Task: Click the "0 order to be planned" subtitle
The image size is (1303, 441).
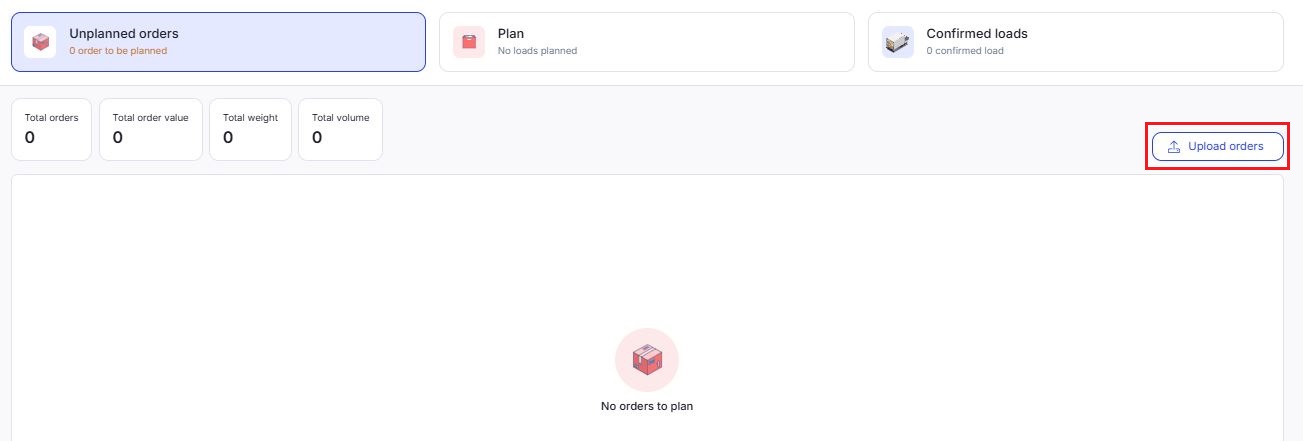Action: pos(118,51)
